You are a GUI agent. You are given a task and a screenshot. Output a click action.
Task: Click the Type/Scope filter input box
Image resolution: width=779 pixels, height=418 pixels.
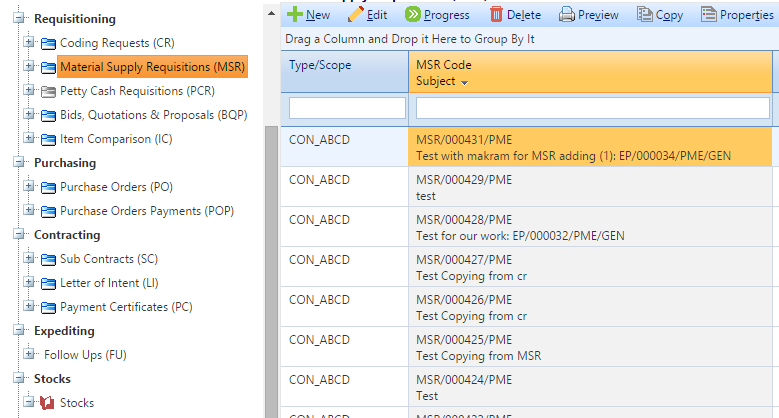click(347, 108)
